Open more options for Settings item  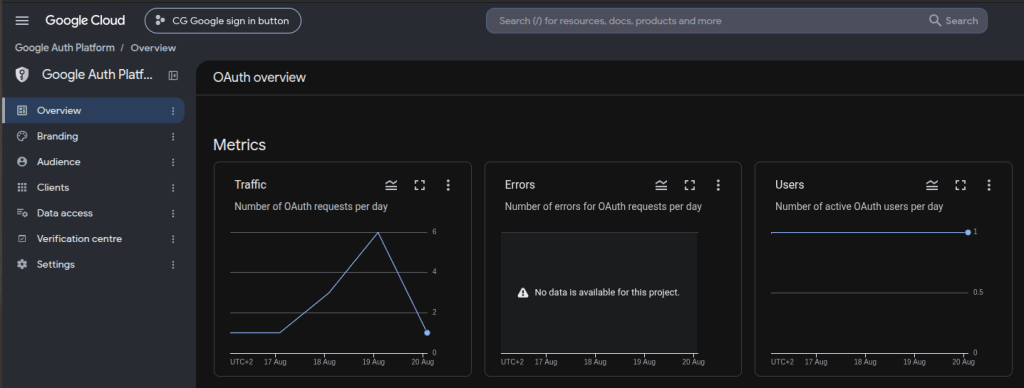tap(173, 265)
